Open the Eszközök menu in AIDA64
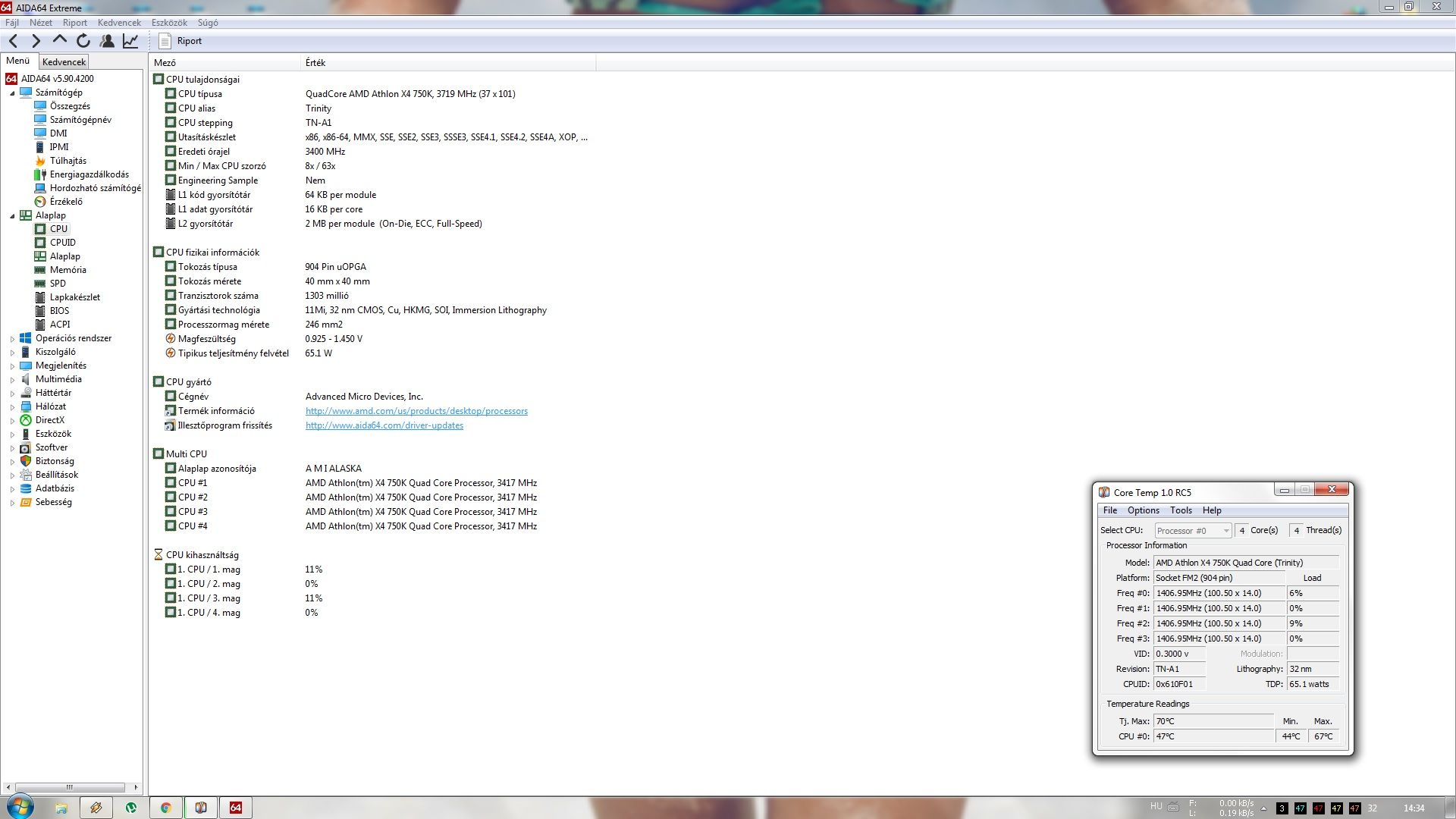The image size is (1456, 819). pyautogui.click(x=169, y=23)
